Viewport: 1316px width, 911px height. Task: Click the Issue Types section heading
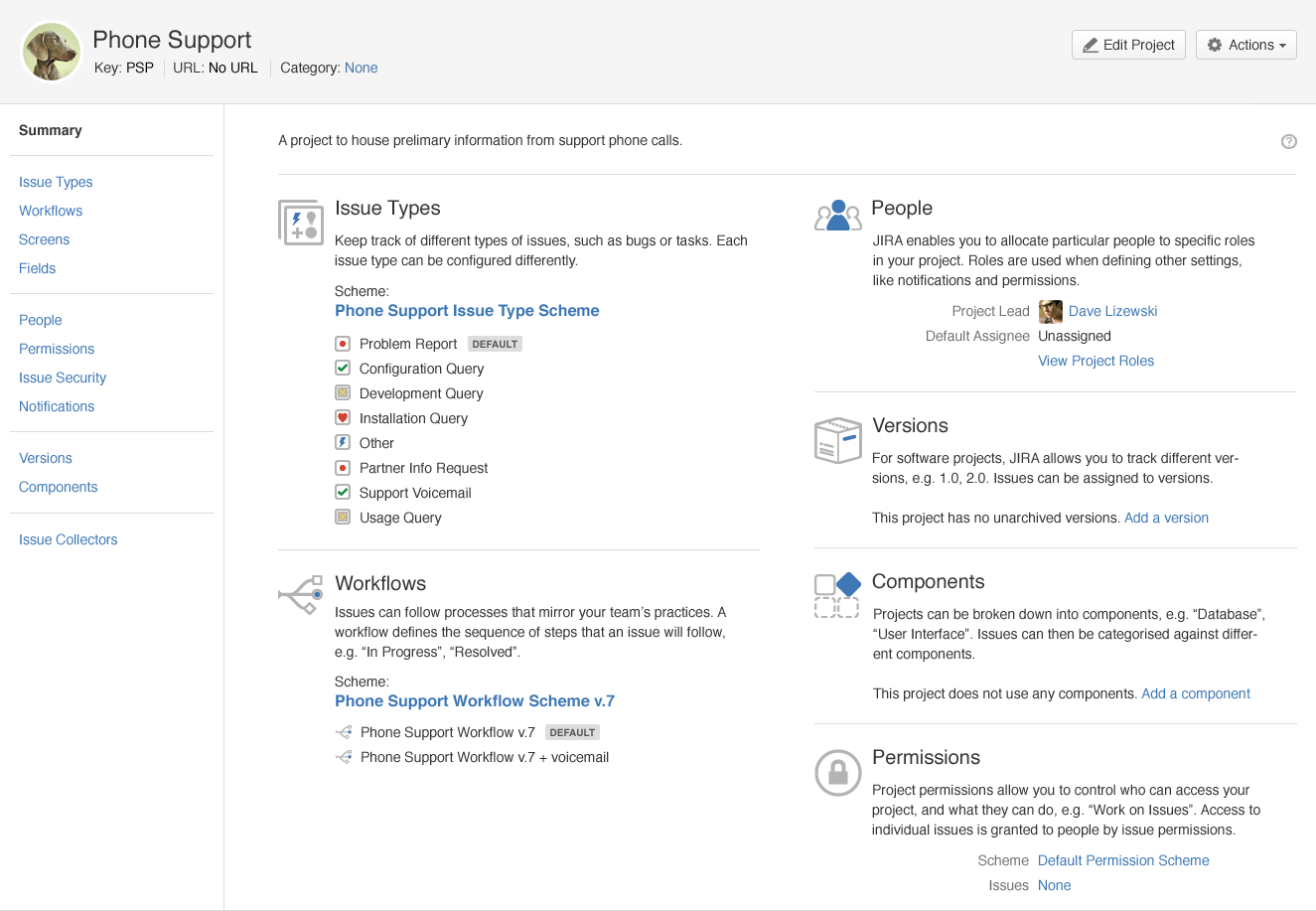coord(387,208)
